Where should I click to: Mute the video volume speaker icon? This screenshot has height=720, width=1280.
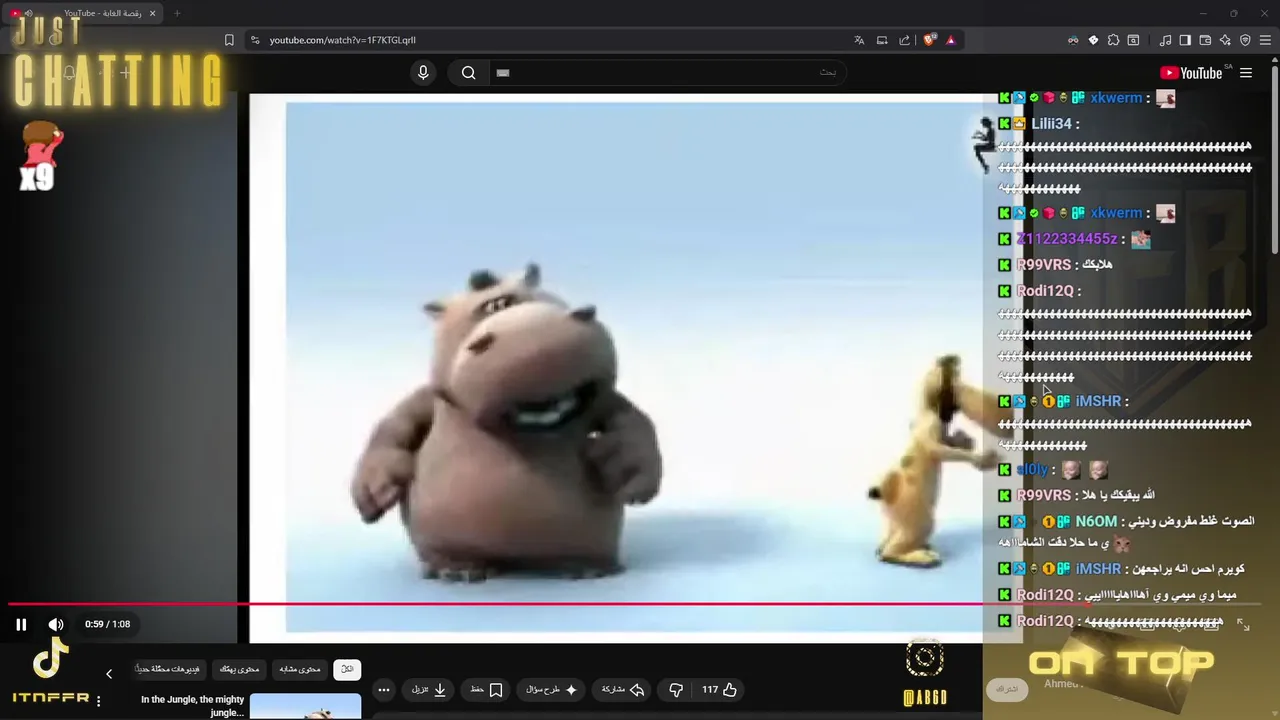[56, 624]
